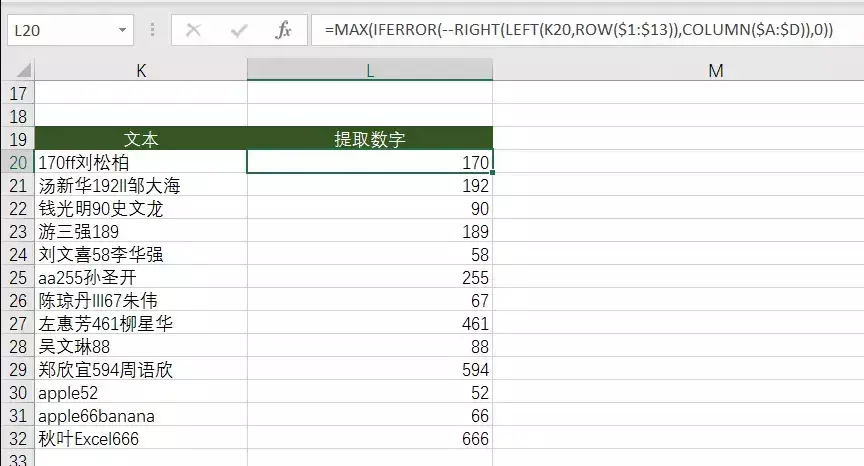Select column M header
Screen dimensions: 864x466
click(x=715, y=70)
